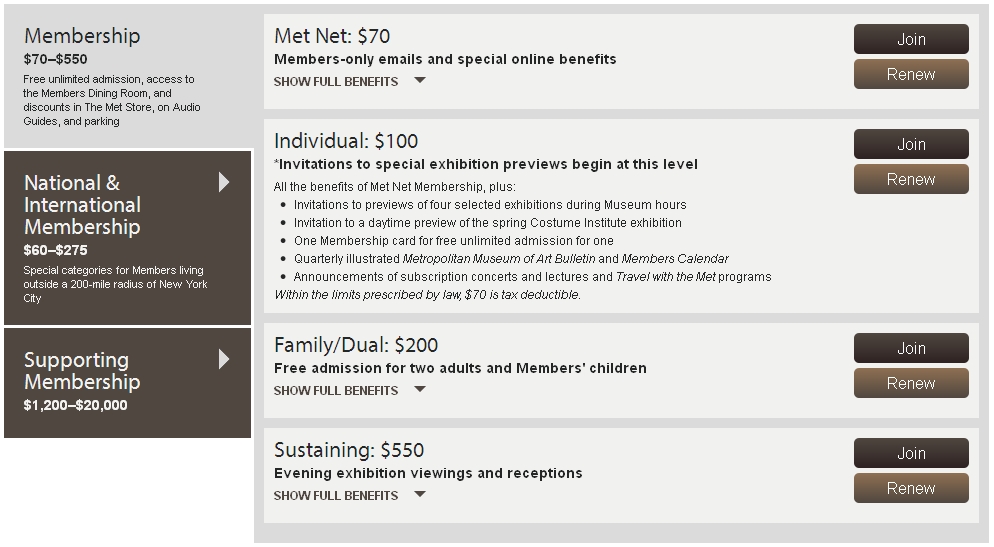Screen dimensions: 994x547
Task: Renew the Sustaining $550 membership
Action: 911,488
